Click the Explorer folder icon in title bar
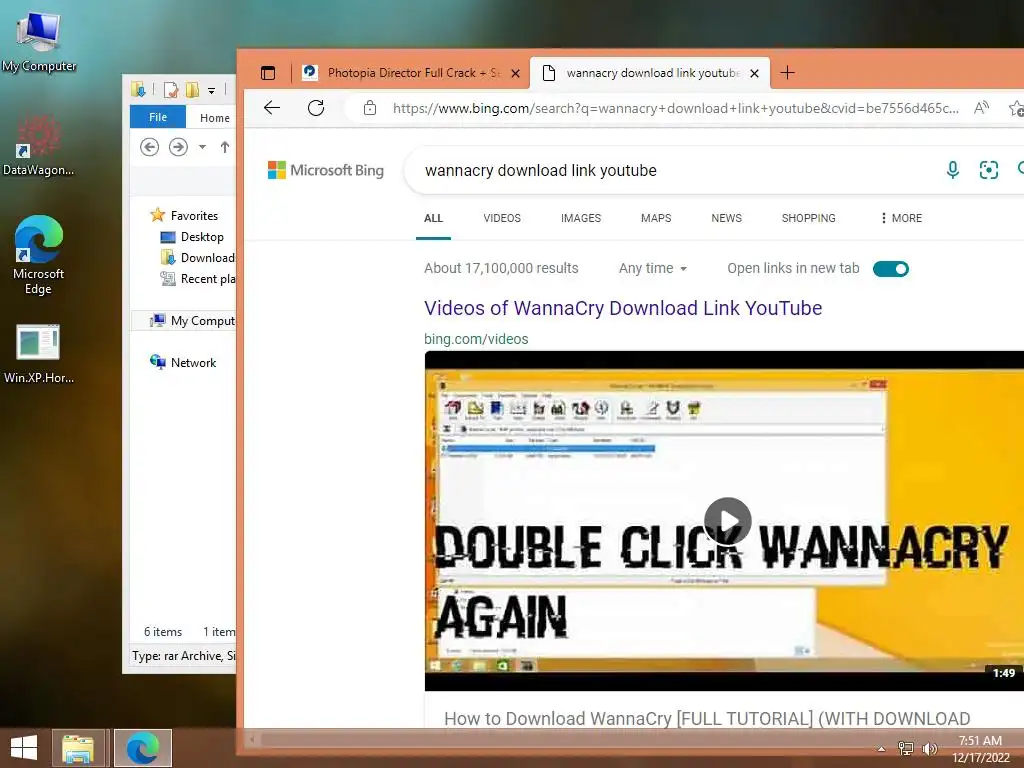Image resolution: width=1024 pixels, height=768 pixels. [138, 89]
